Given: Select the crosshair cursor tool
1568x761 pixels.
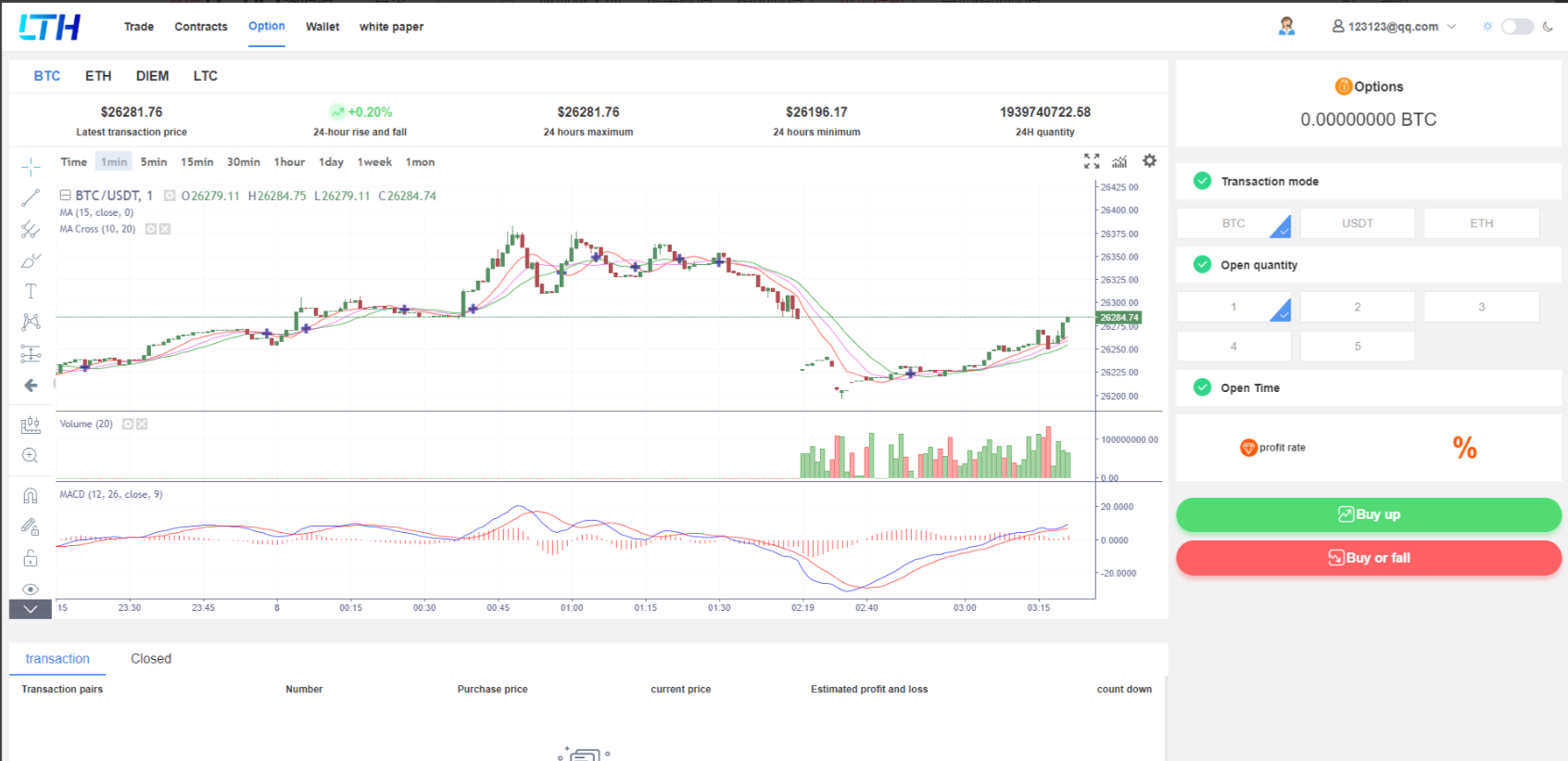Looking at the screenshot, I should (31, 167).
